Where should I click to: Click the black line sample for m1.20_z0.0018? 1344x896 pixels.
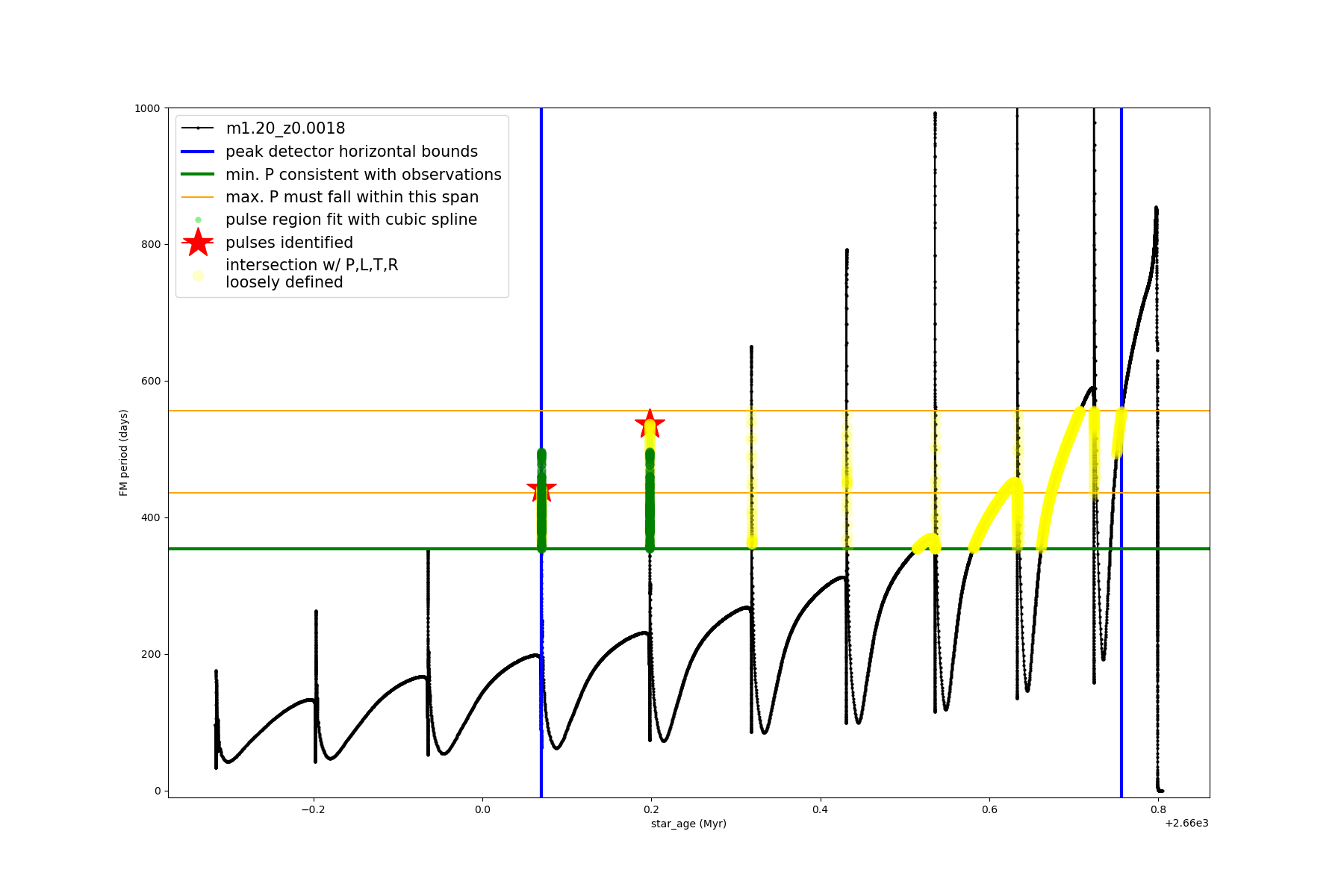pos(198,128)
